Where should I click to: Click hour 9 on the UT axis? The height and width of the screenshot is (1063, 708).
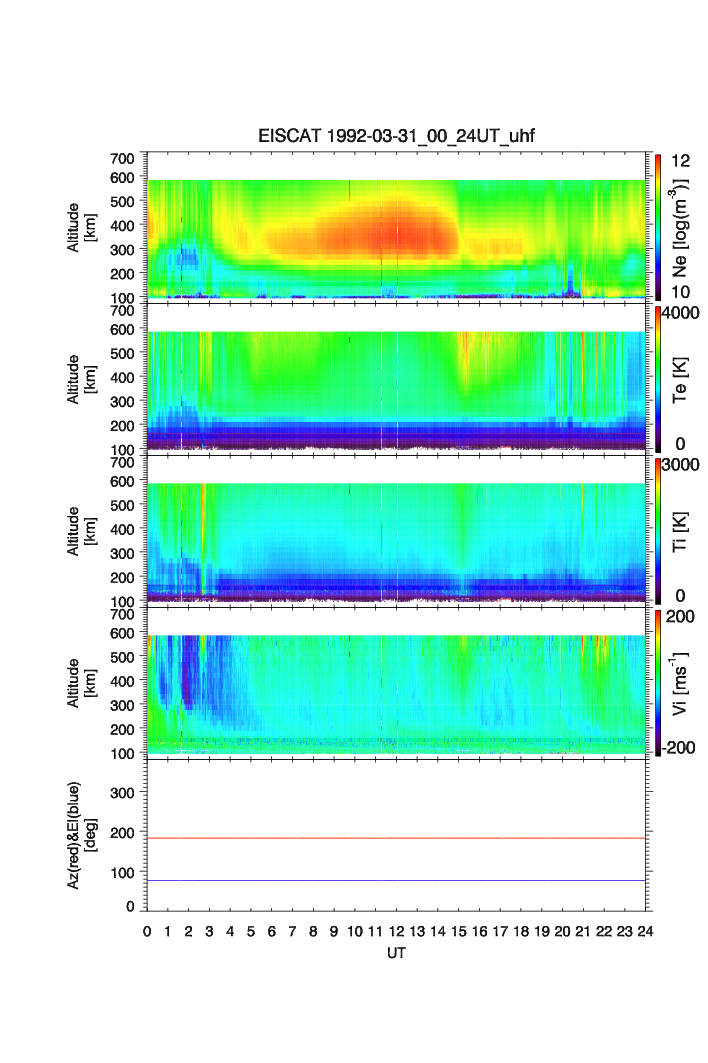point(334,931)
